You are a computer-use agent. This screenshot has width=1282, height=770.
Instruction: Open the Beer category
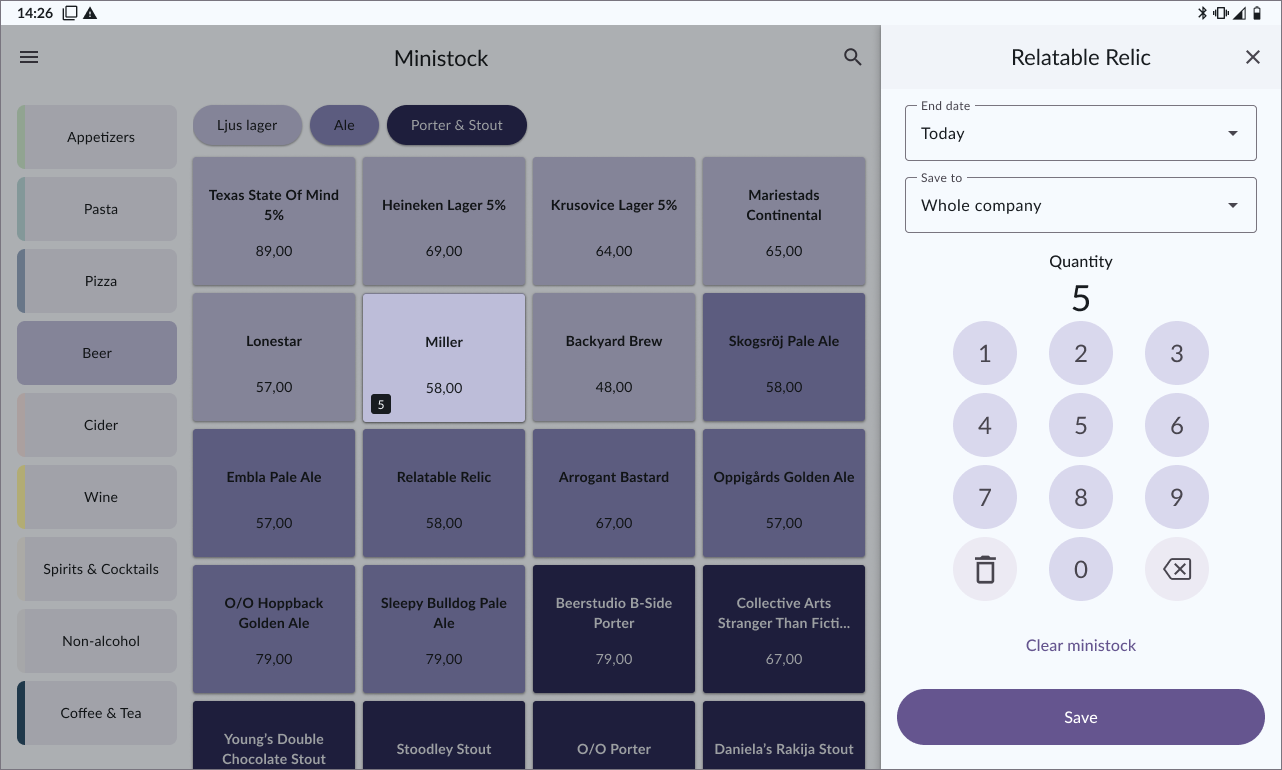point(97,353)
